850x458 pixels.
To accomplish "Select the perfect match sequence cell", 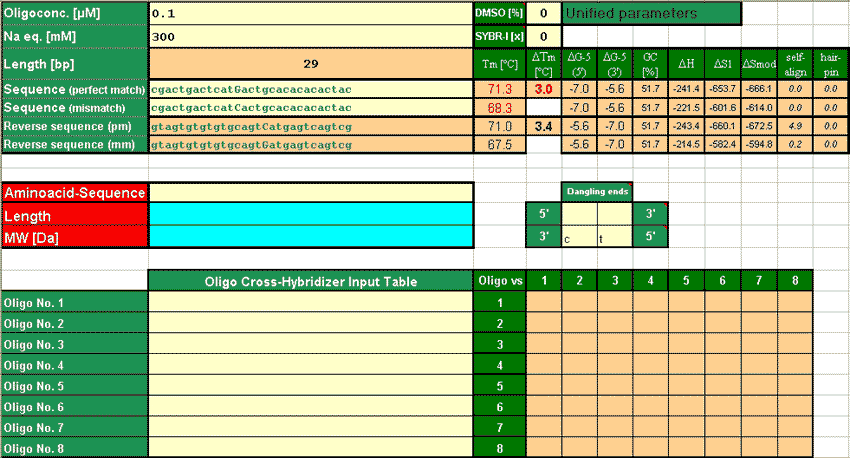I will 310,90.
